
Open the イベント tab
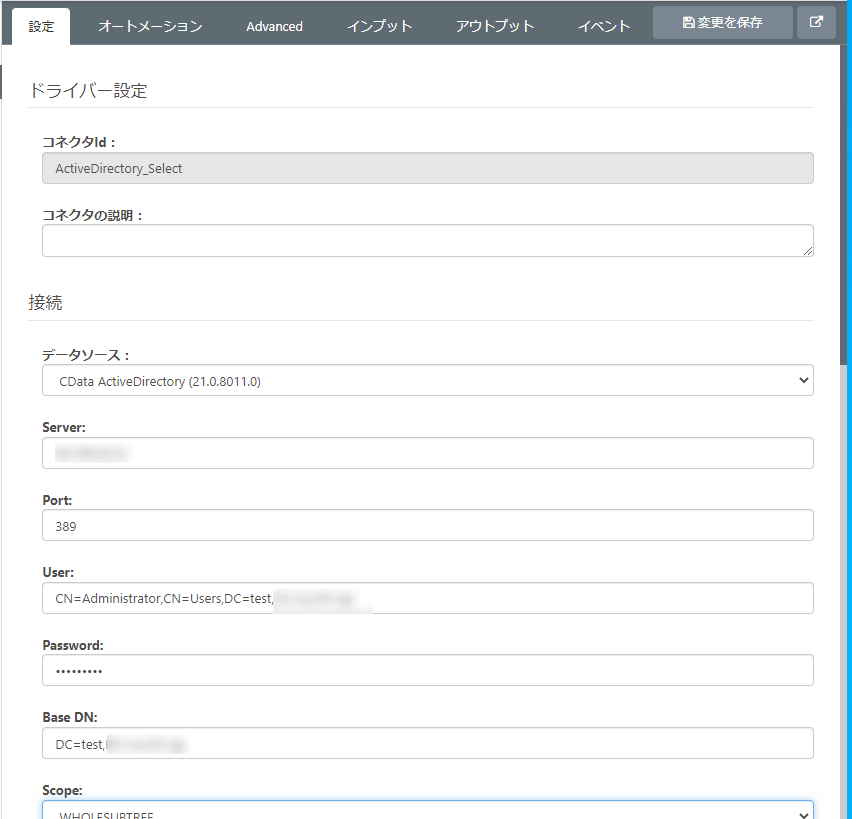pos(604,27)
